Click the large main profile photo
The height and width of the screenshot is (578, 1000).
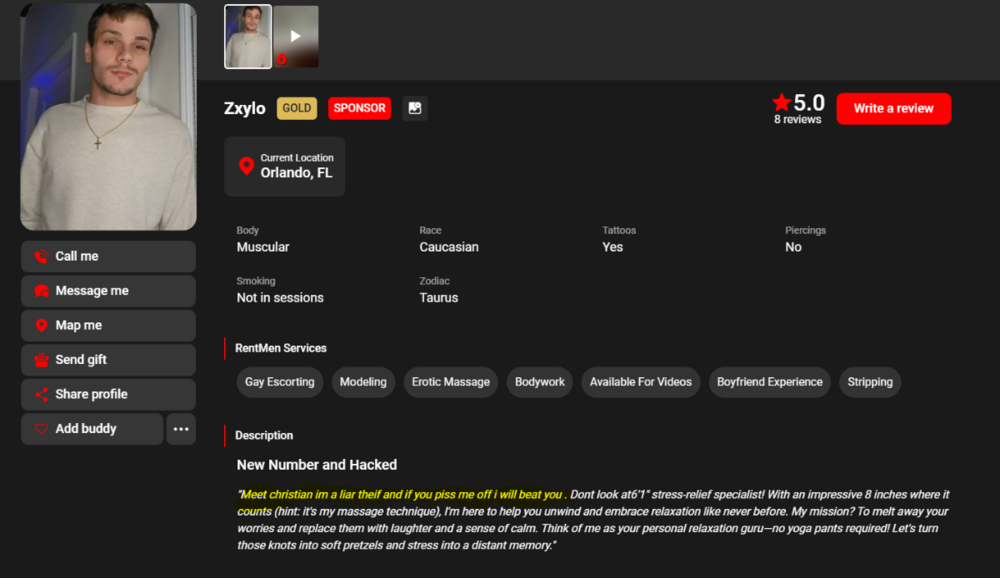[x=108, y=115]
